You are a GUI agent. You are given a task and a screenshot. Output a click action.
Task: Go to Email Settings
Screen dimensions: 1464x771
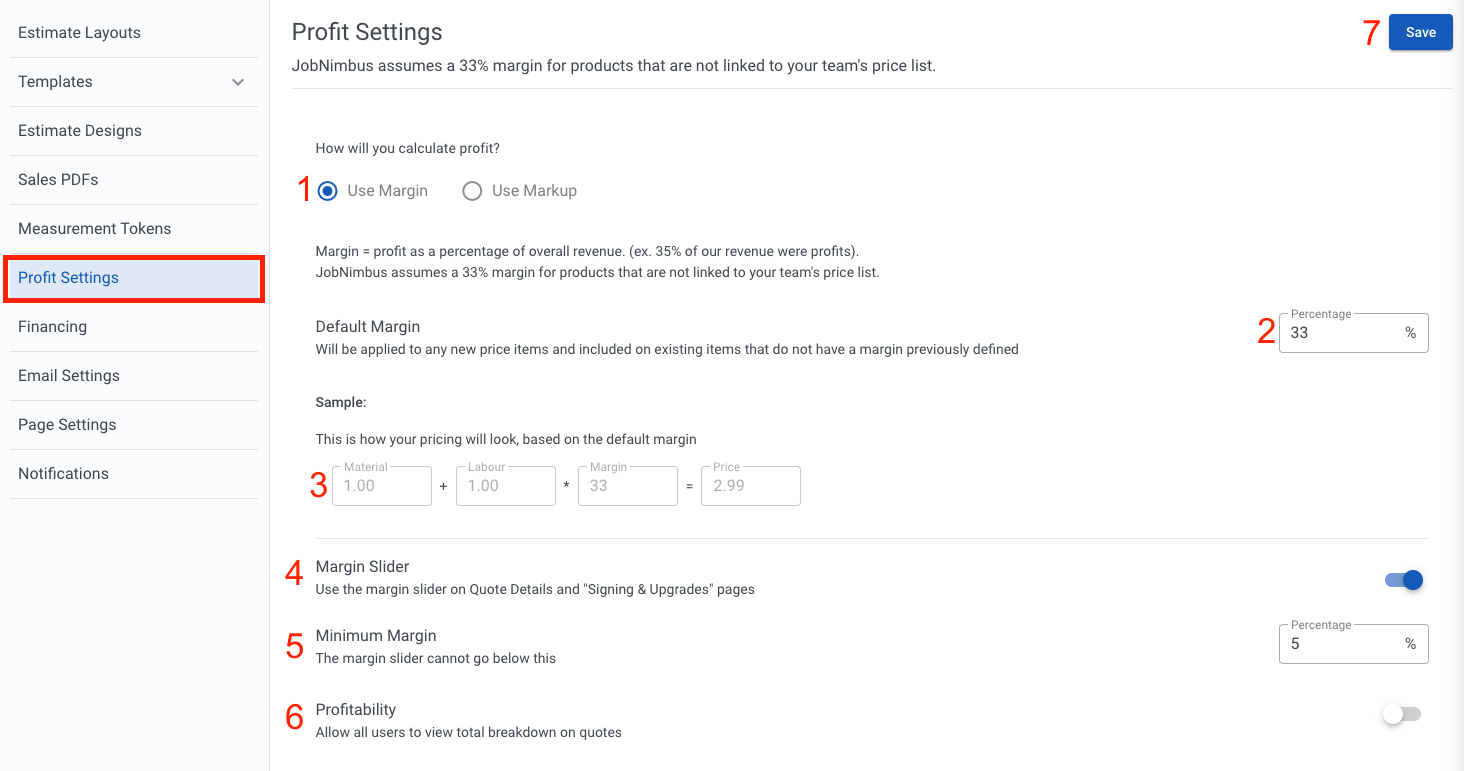pos(68,375)
